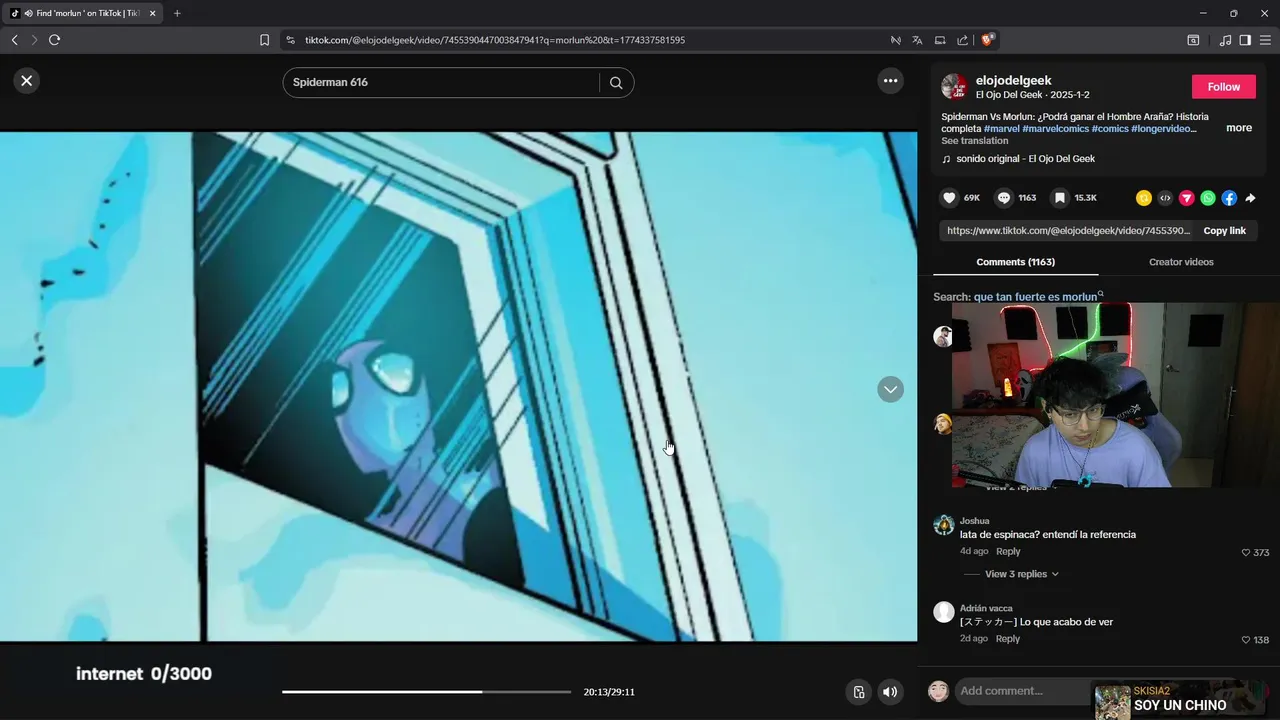Click the translate page icon
Screen dimensions: 1280x720
(917, 40)
